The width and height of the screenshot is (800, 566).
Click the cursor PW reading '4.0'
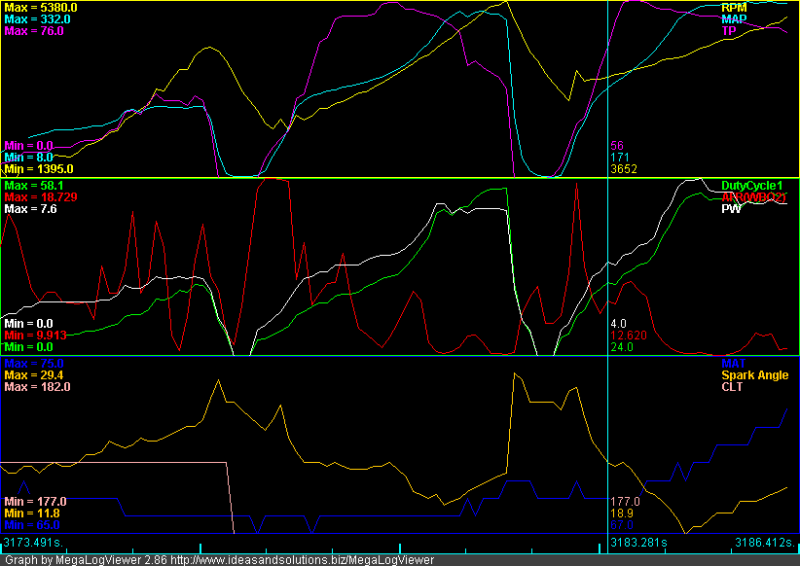[619, 324]
